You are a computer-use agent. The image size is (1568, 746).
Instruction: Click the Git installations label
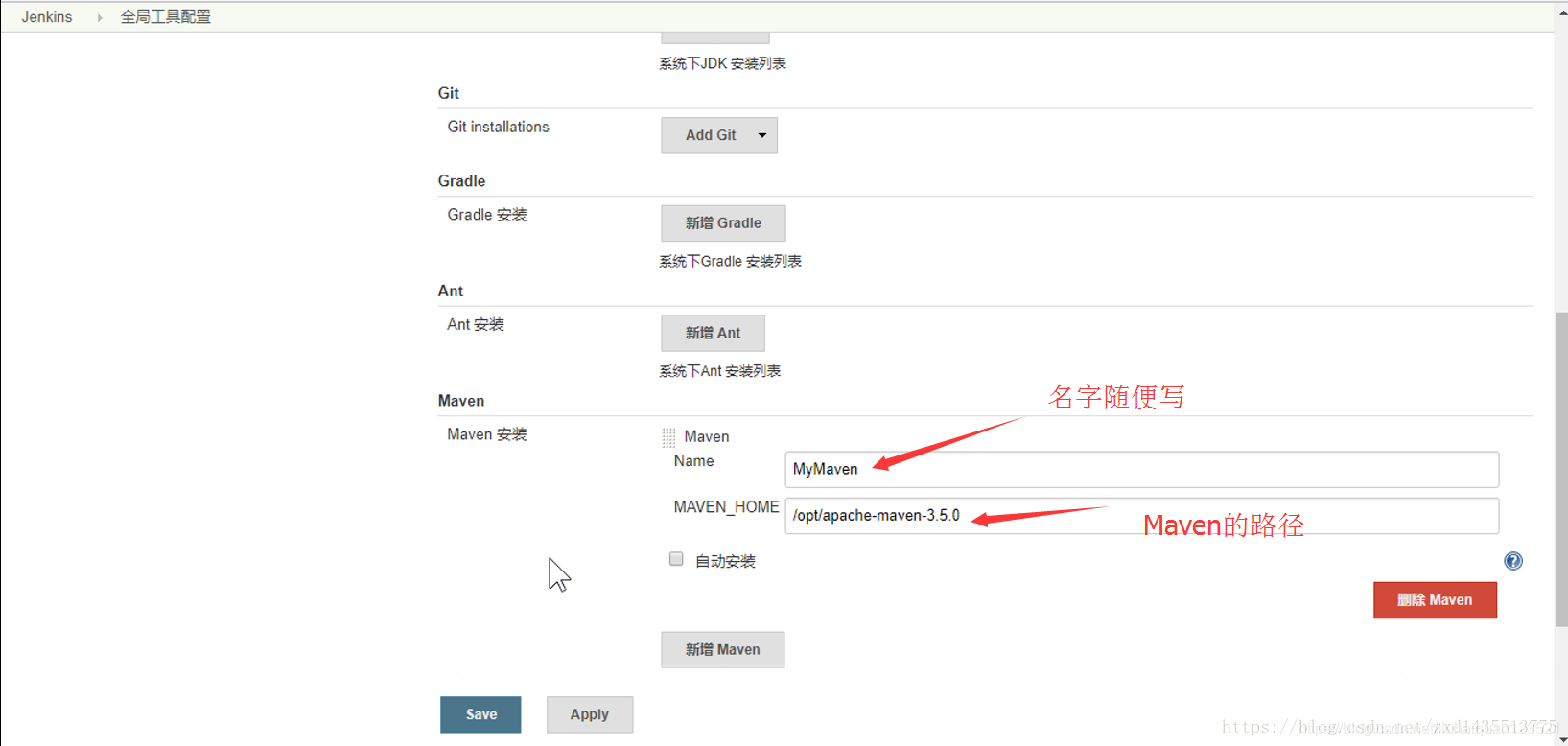498,127
